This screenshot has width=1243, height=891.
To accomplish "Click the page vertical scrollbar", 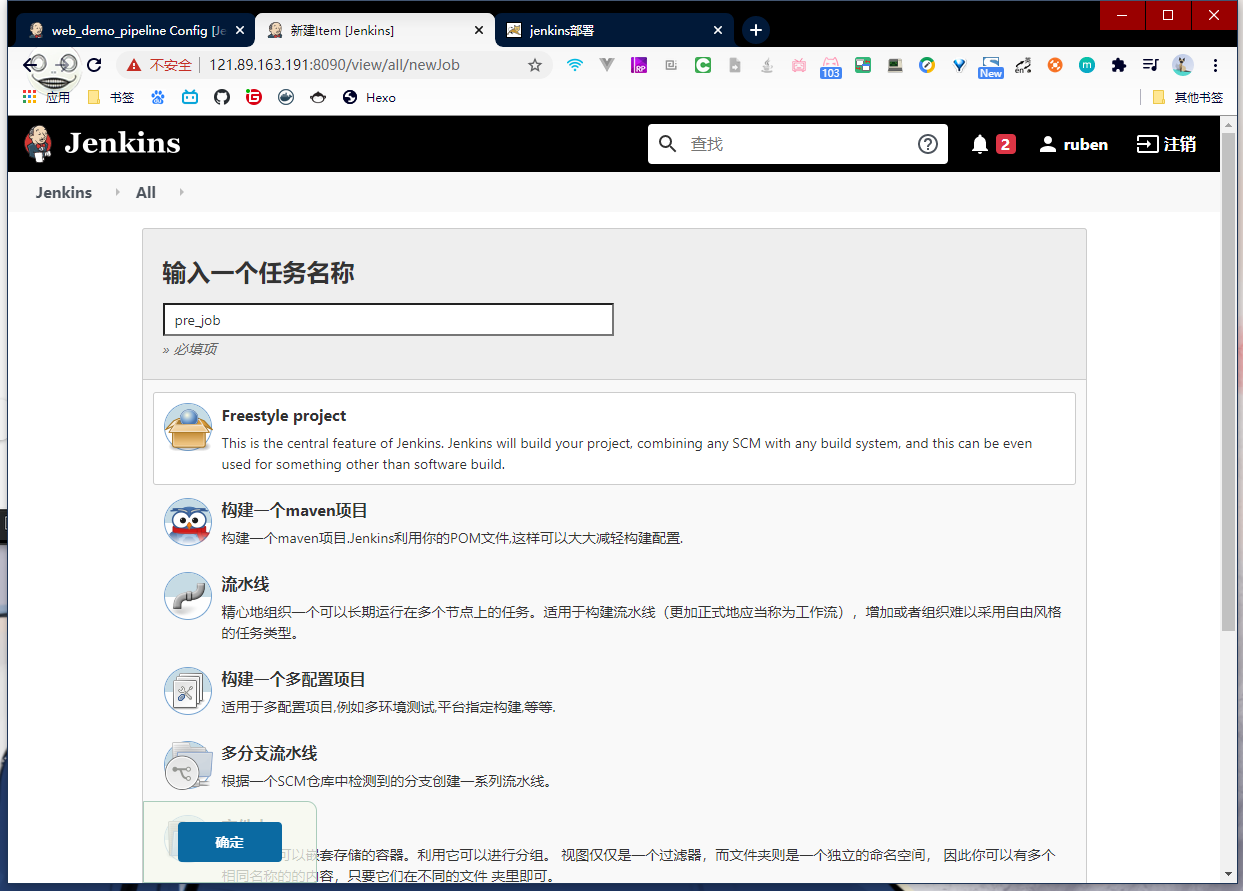I will coord(1229,400).
